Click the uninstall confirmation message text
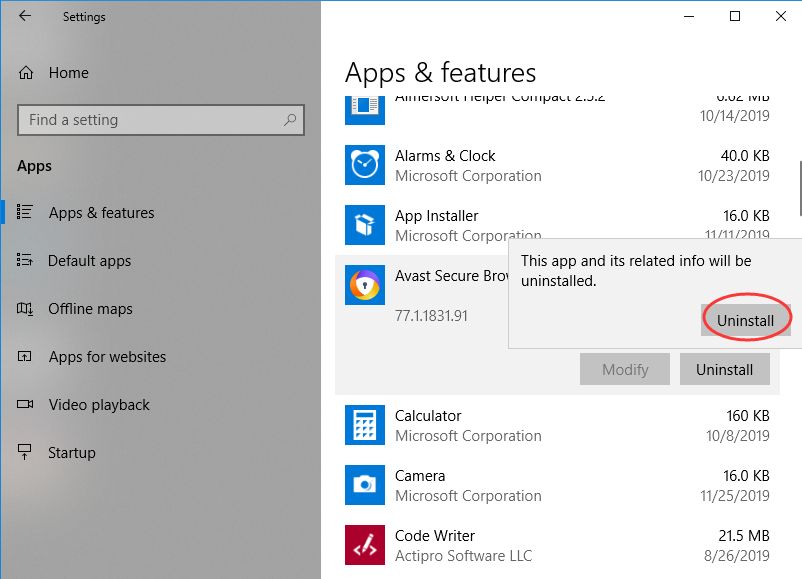Image resolution: width=802 pixels, height=579 pixels. (x=636, y=271)
